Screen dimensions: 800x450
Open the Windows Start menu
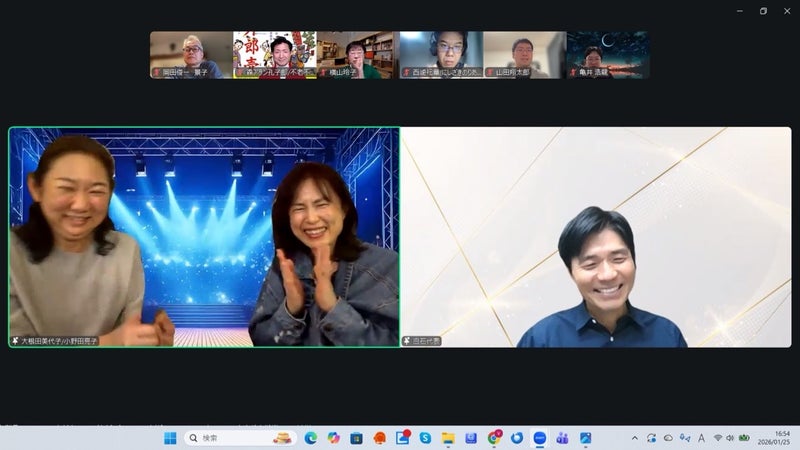click(170, 438)
